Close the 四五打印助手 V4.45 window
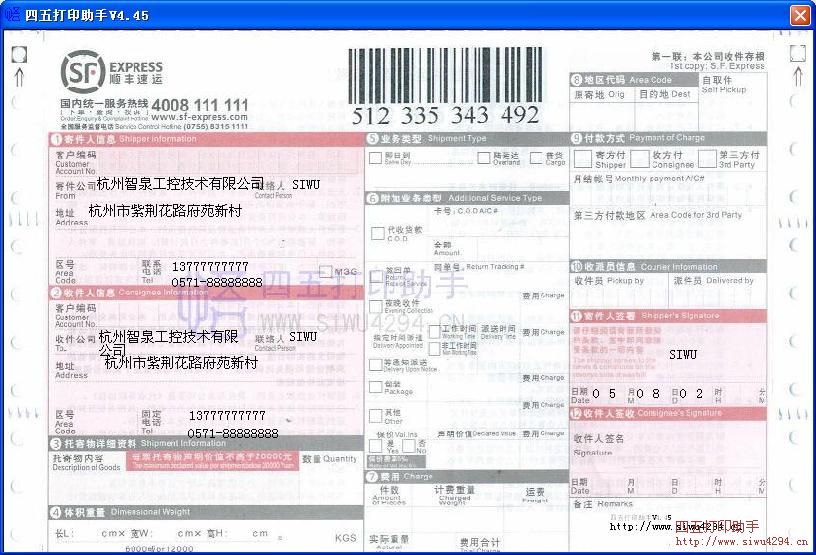Screen dimensions: 816x555 [800, 15]
